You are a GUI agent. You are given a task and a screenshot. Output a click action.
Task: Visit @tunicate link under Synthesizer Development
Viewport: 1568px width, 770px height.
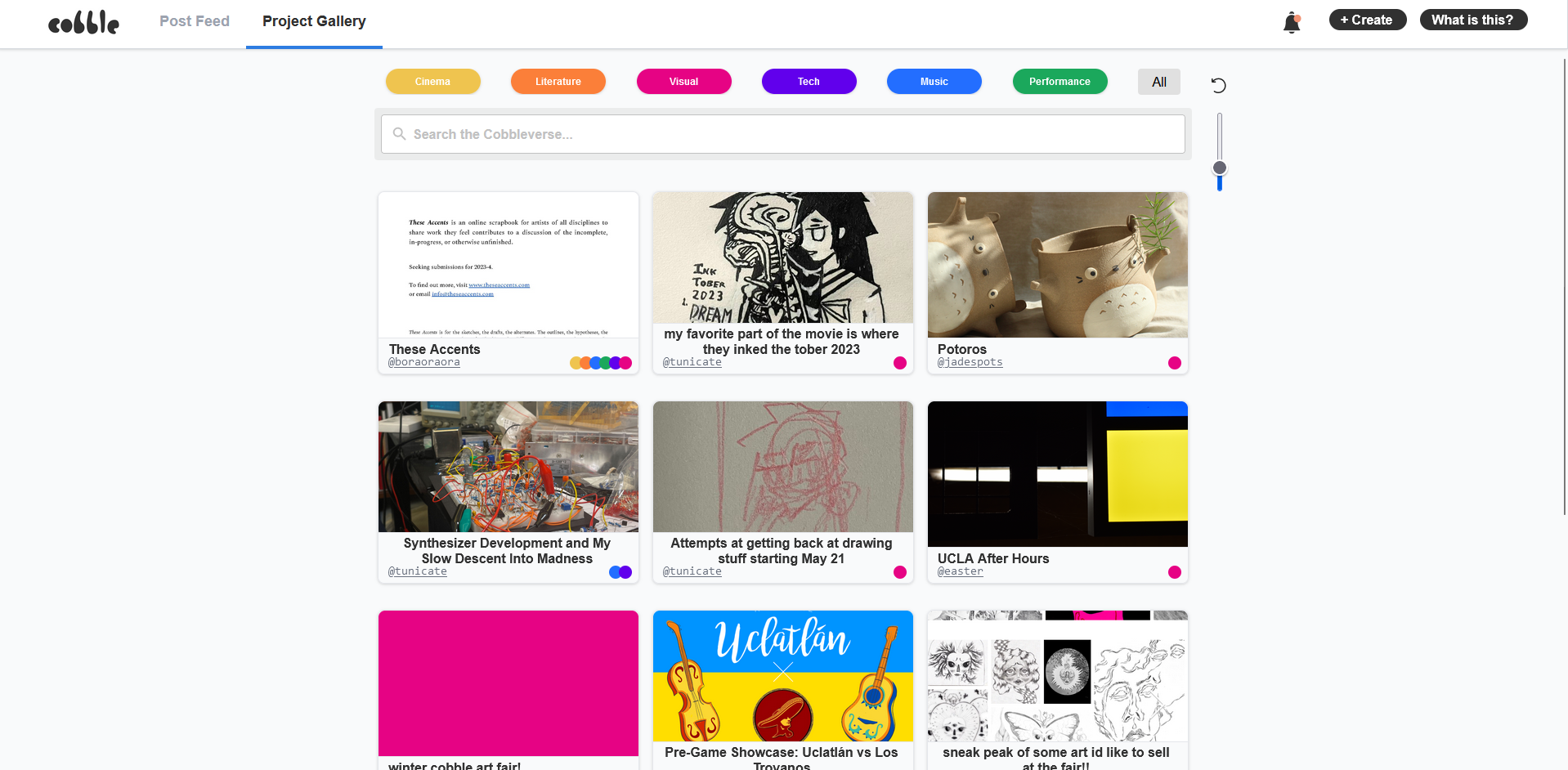[x=418, y=571]
